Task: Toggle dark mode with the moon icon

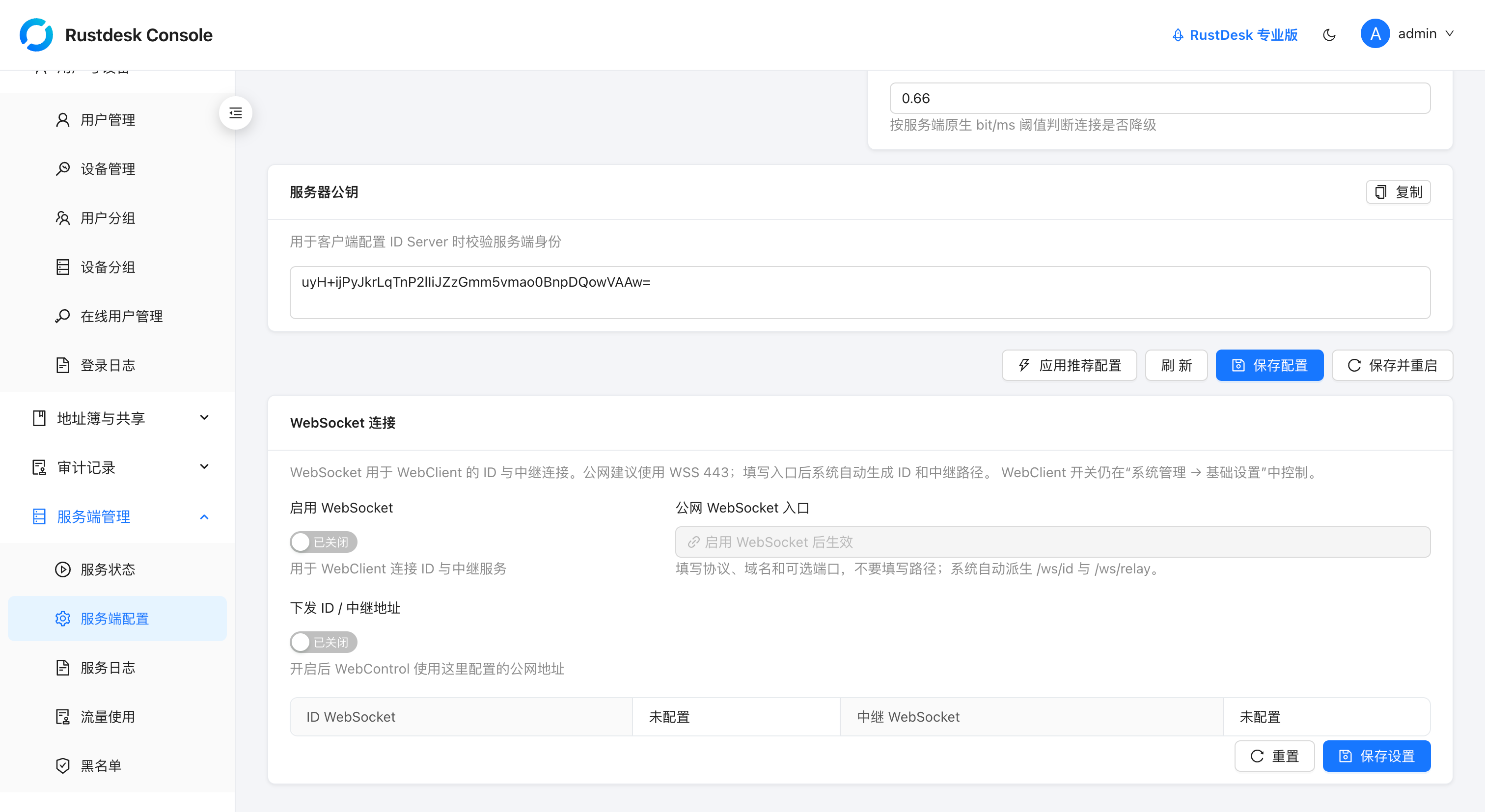Action: click(1329, 34)
